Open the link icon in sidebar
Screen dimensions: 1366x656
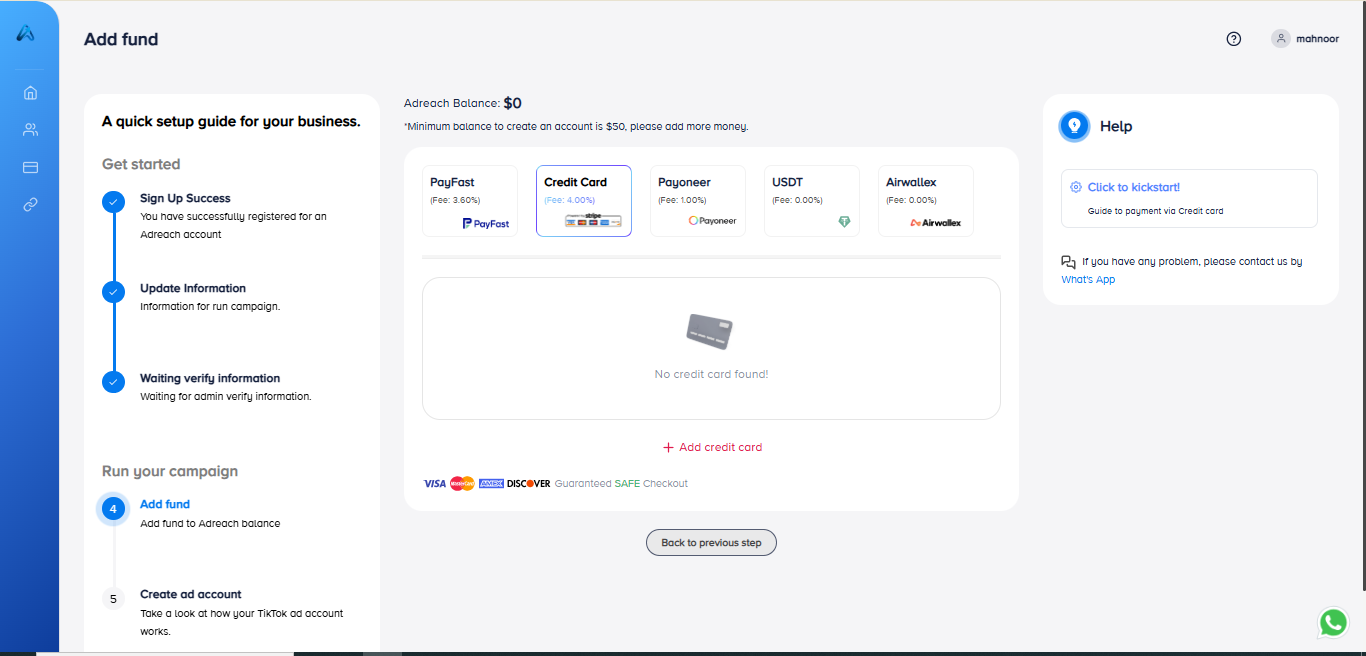(x=30, y=205)
